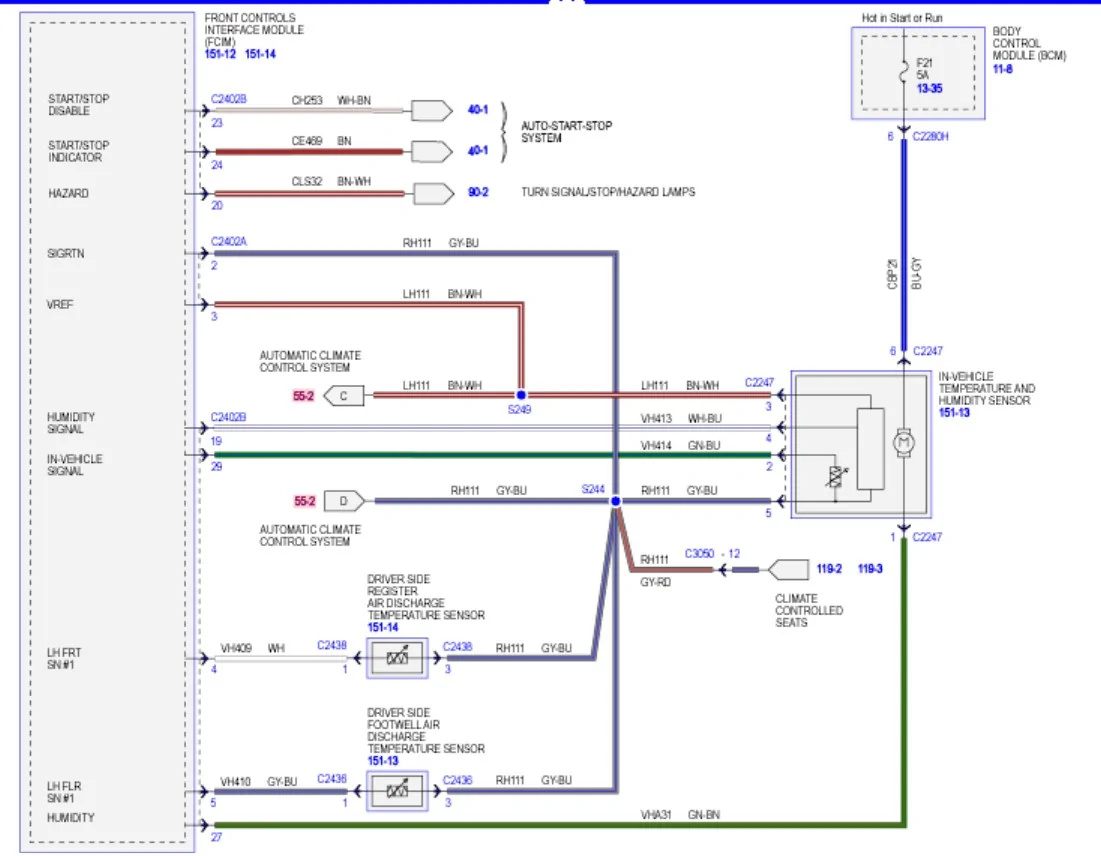Select the VREF pin label
Viewport: 1101px width, 856px height.
tap(60, 305)
